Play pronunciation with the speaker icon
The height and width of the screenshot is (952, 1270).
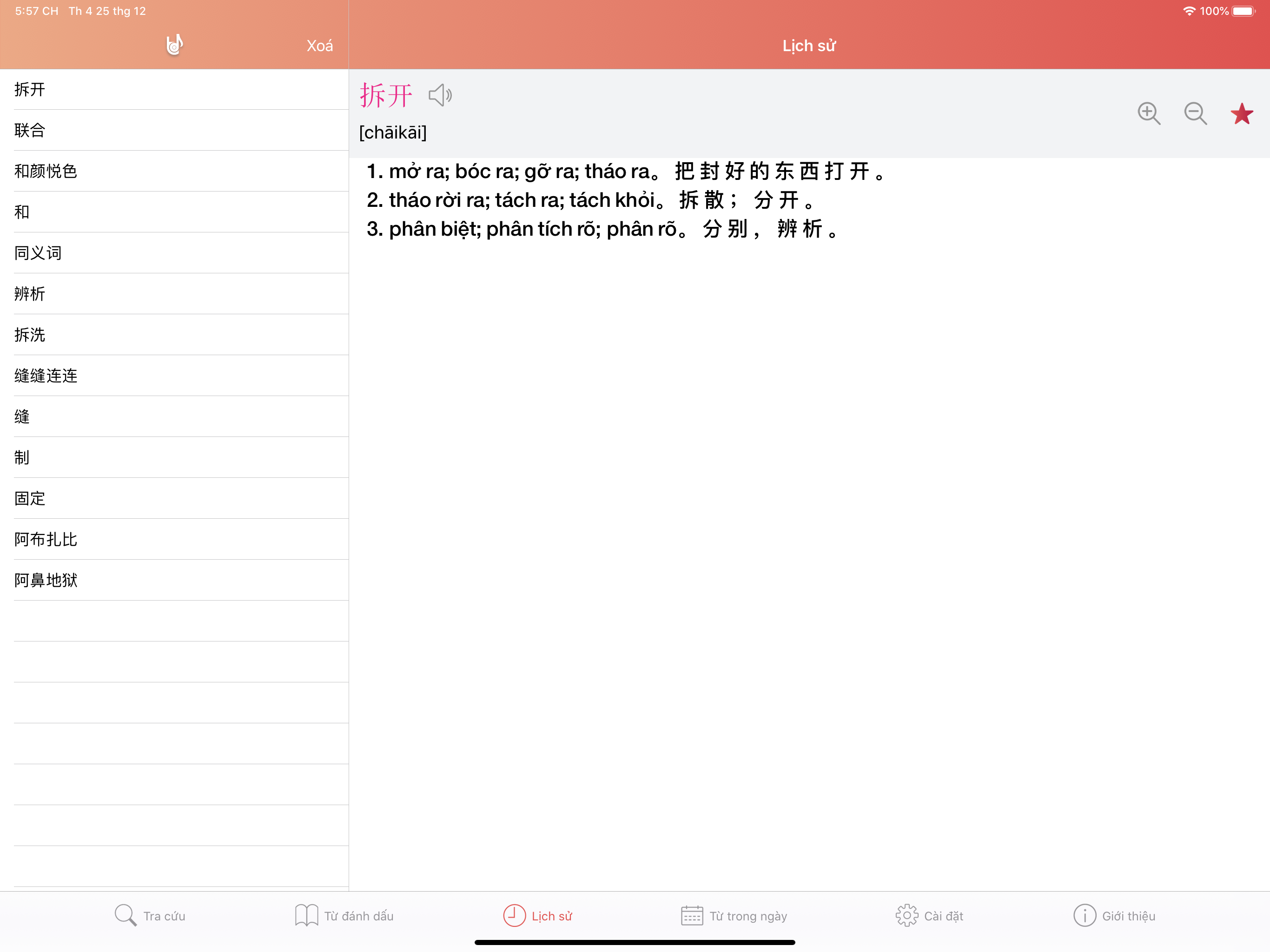440,95
